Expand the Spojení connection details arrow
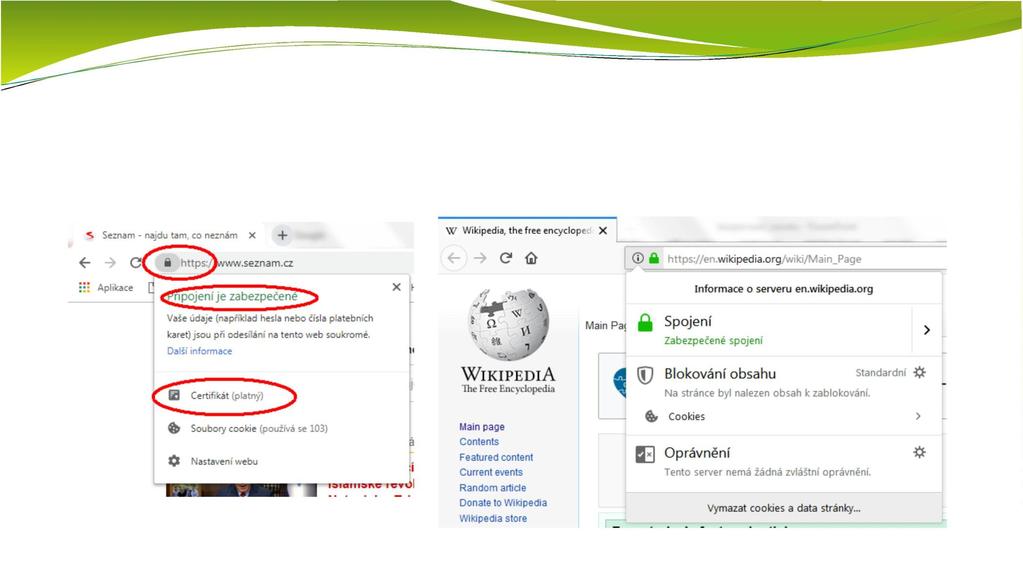1023x566 pixels. [926, 330]
